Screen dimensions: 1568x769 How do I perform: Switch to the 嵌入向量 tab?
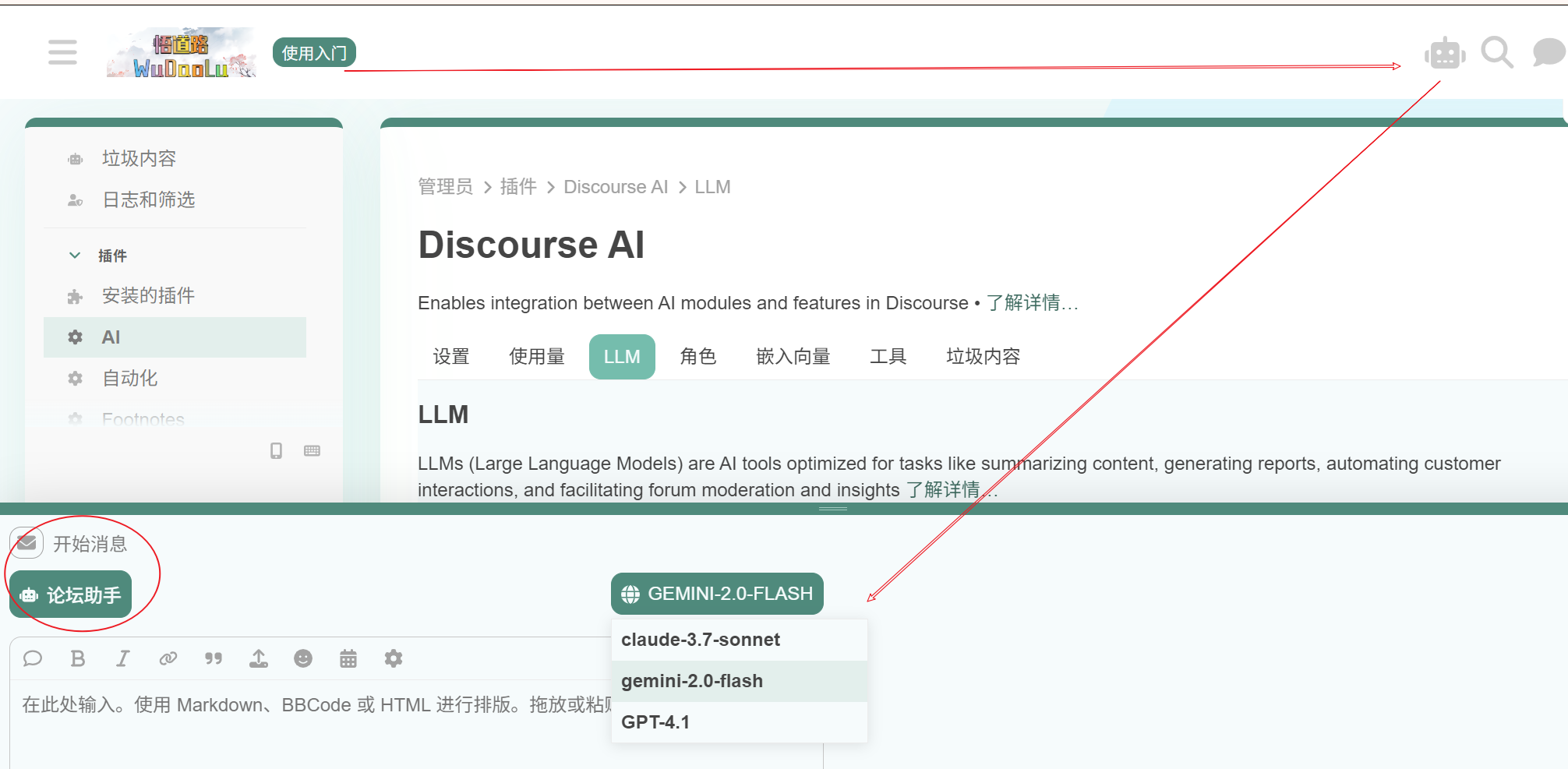click(793, 357)
